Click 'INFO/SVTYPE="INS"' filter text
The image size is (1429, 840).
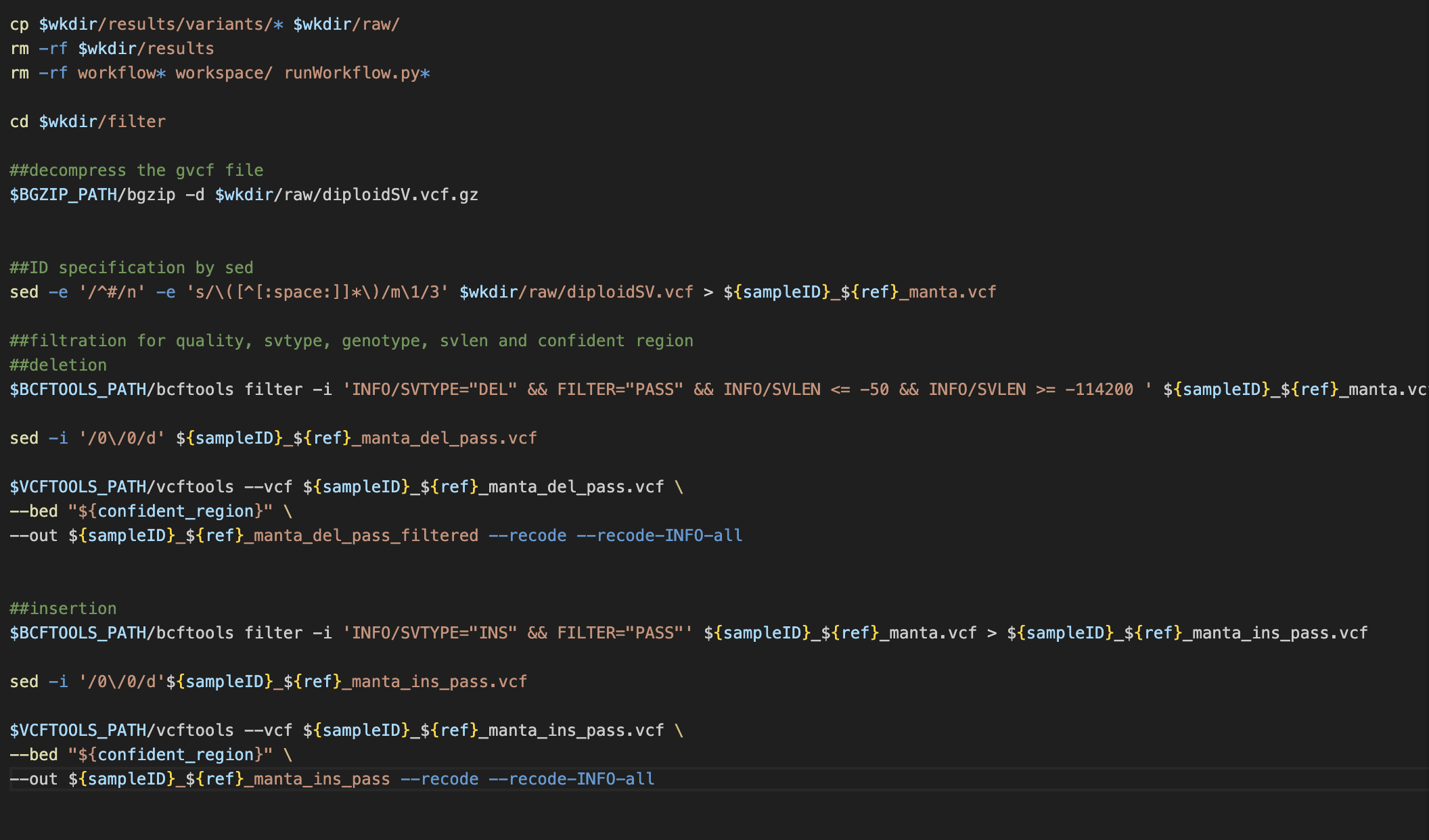click(434, 633)
